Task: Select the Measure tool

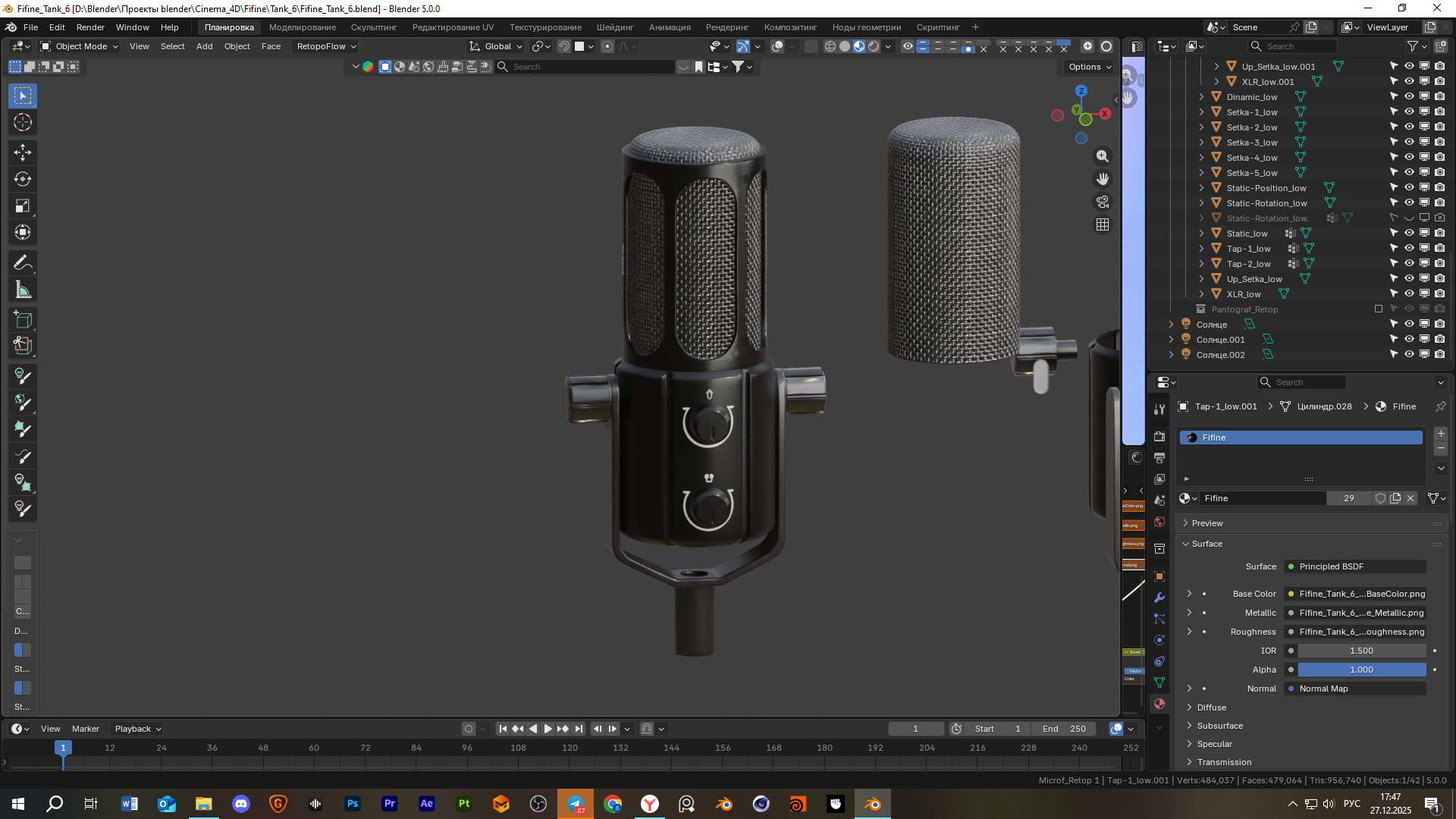Action: pos(23,290)
